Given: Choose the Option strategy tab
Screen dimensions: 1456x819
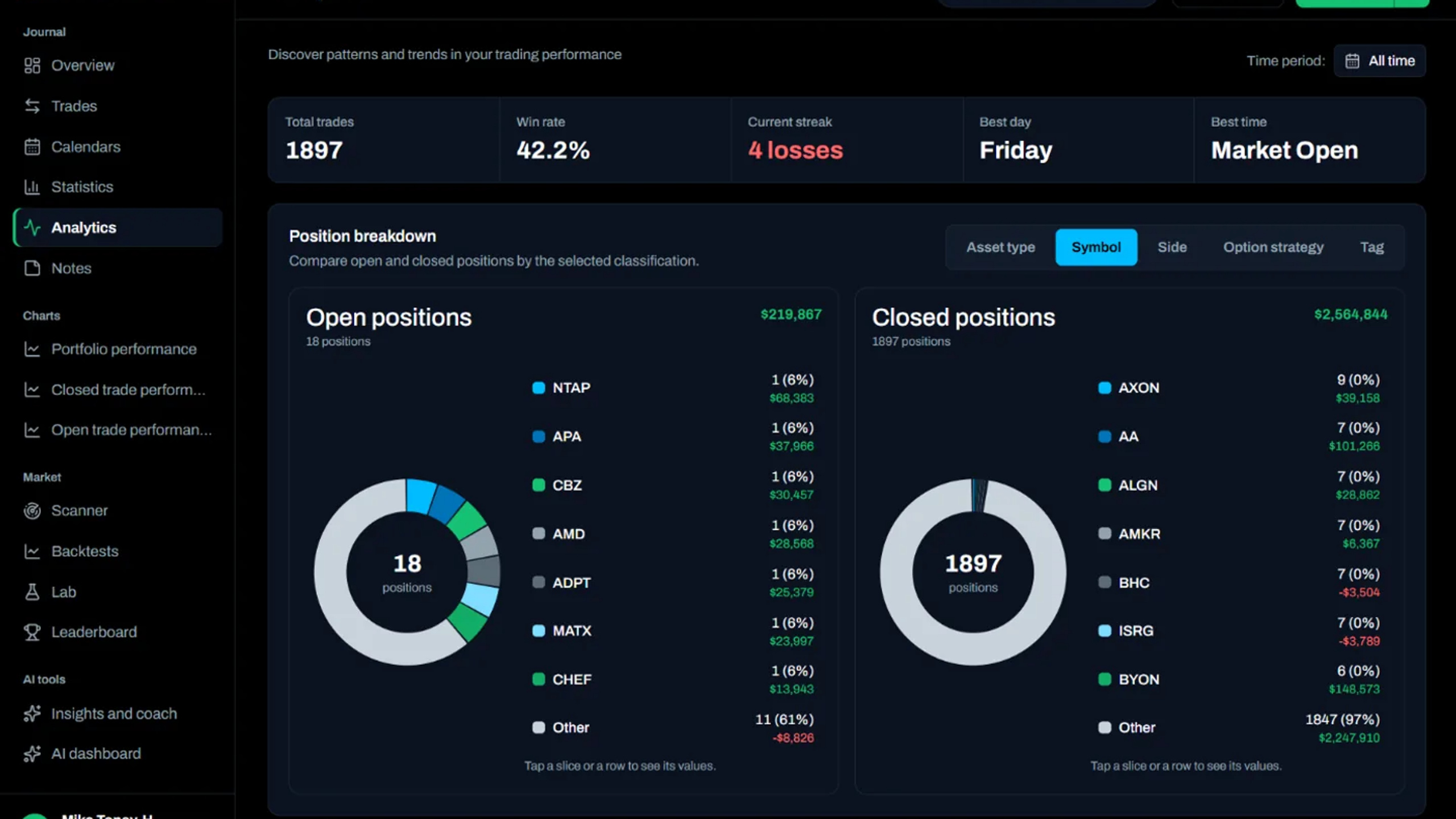Looking at the screenshot, I should click(1273, 247).
